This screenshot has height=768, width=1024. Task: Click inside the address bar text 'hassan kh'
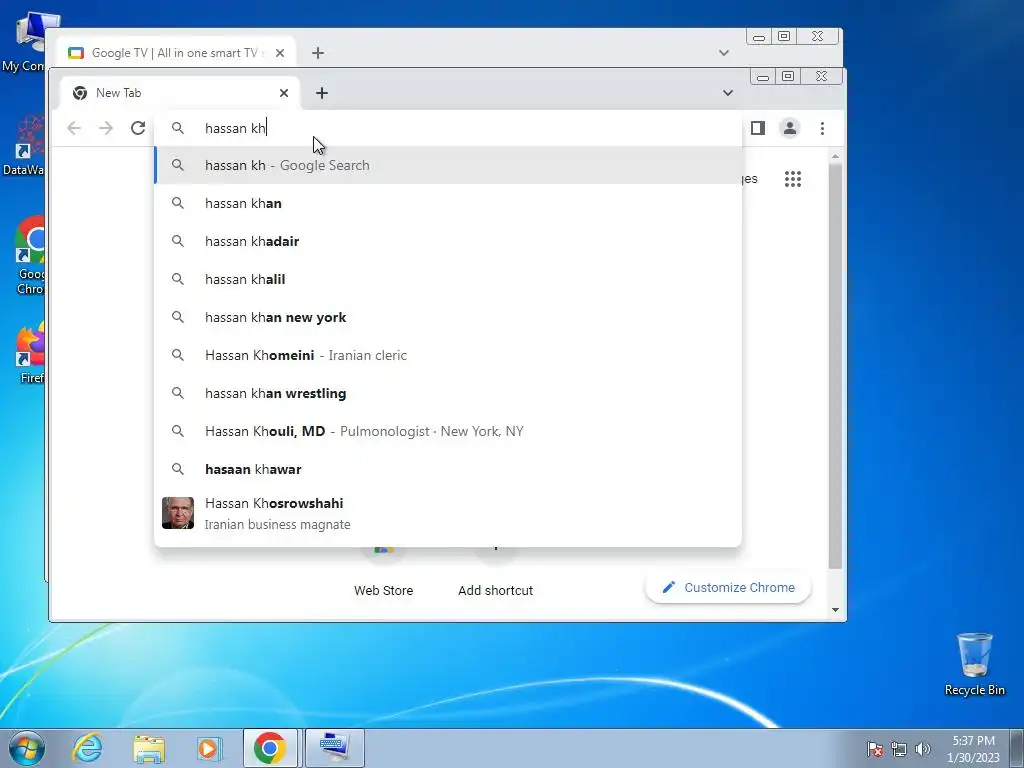coord(235,128)
